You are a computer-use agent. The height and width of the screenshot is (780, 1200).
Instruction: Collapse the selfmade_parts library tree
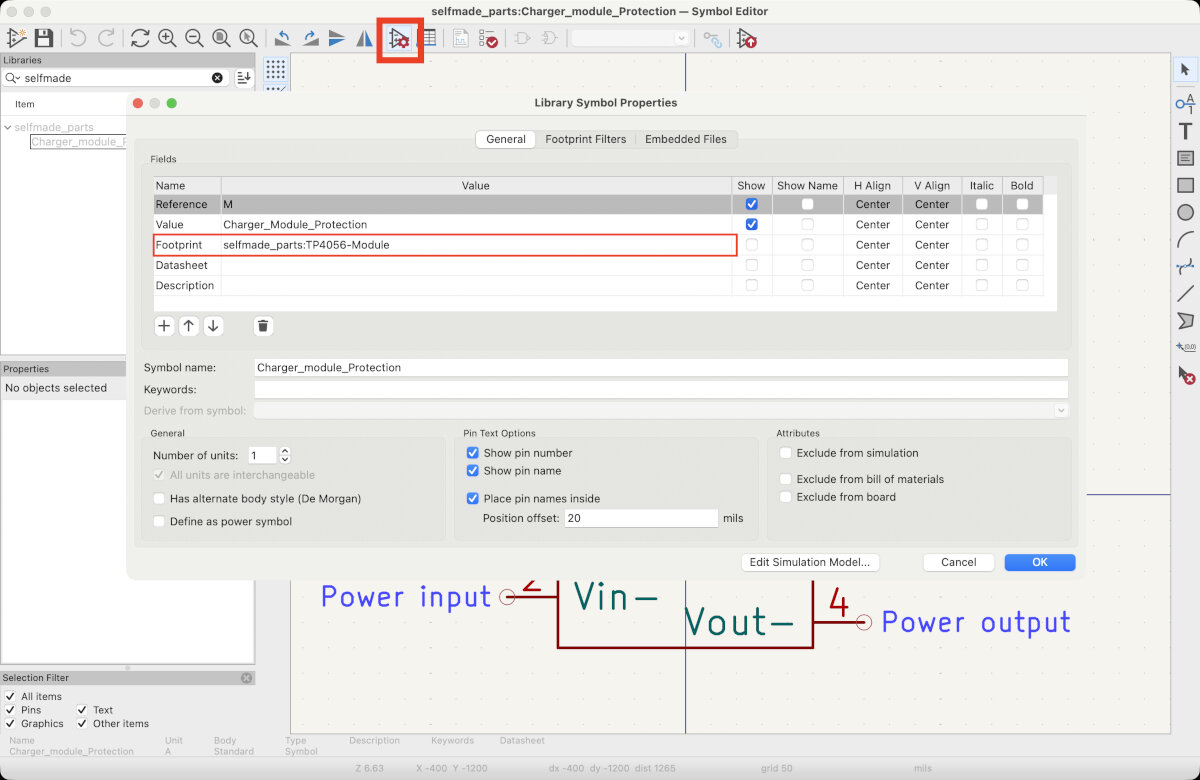click(8, 128)
